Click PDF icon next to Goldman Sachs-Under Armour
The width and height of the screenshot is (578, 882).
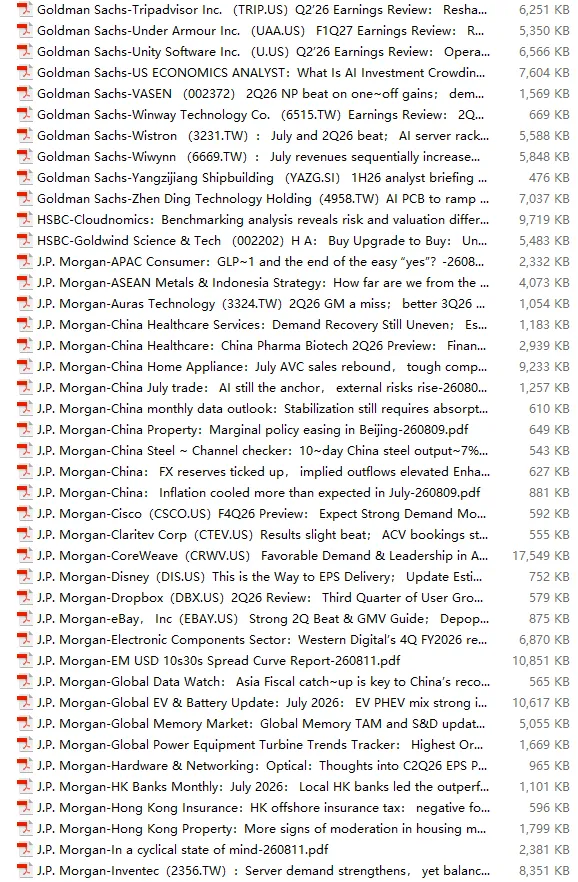(25, 30)
